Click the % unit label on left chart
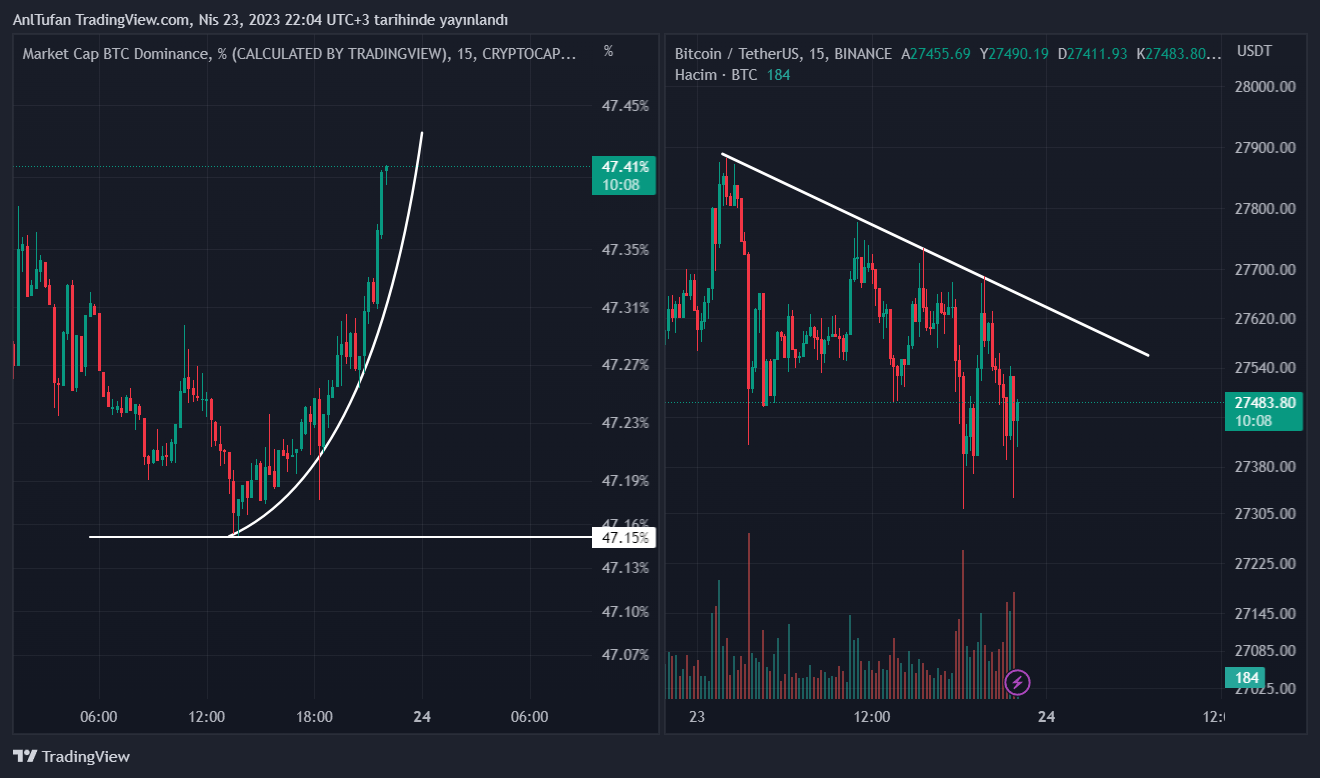Image resolution: width=1320 pixels, height=778 pixels. click(x=608, y=50)
